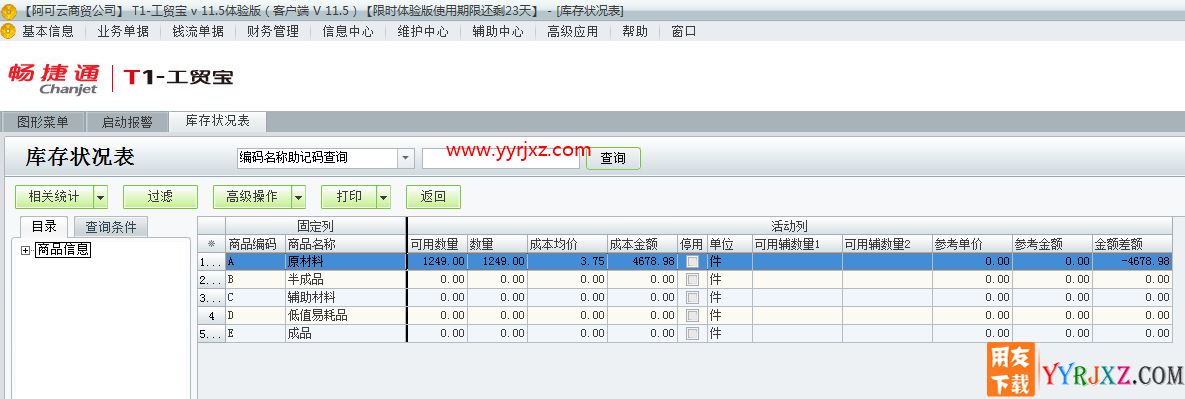Toggle 停用 checkbox for 半成品 row
The height and width of the screenshot is (399, 1185).
coord(692,280)
